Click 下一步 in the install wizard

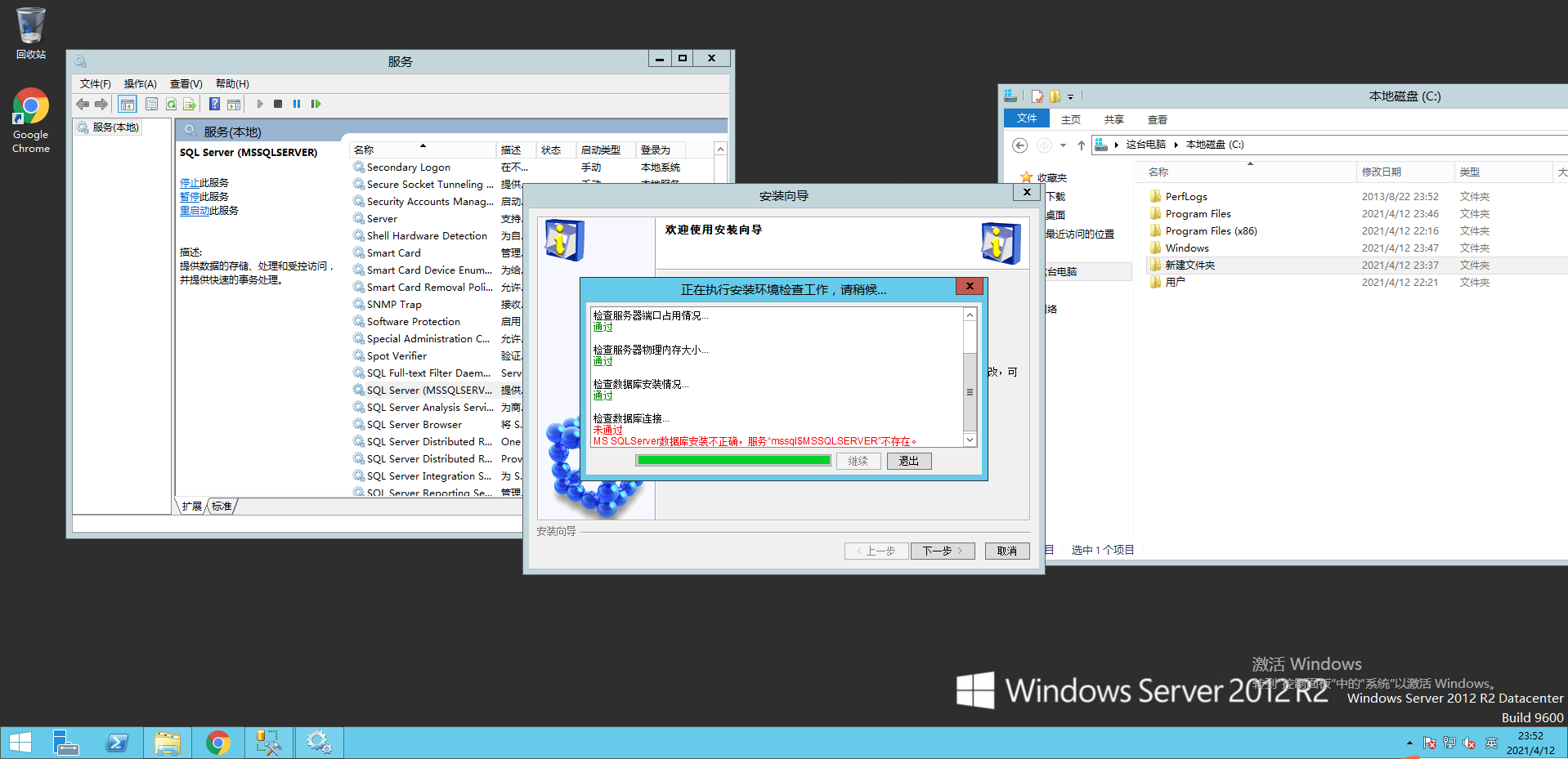point(943,551)
